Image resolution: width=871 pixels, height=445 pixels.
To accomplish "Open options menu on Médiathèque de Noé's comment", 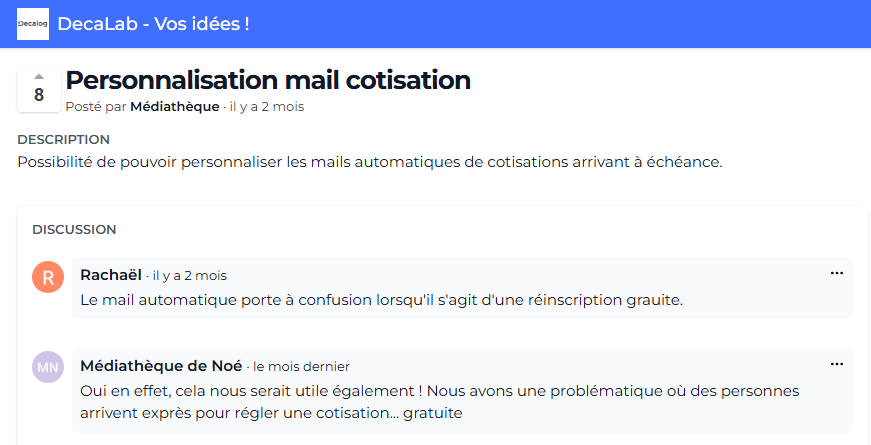I will tap(837, 364).
